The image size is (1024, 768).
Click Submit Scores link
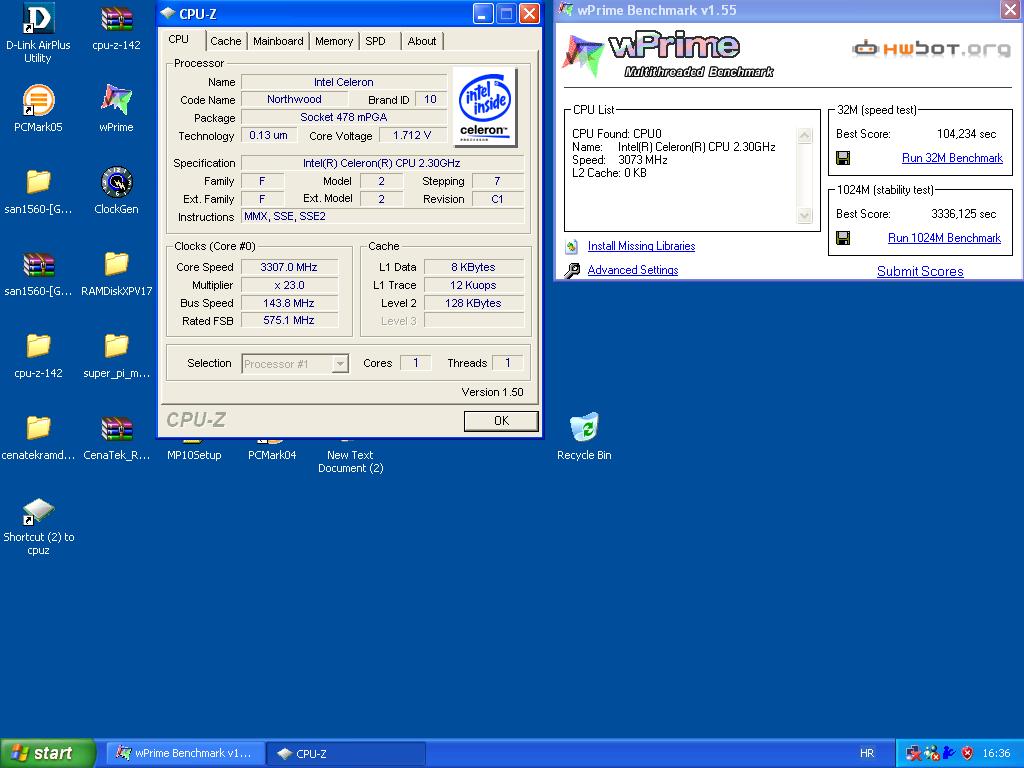click(x=920, y=271)
